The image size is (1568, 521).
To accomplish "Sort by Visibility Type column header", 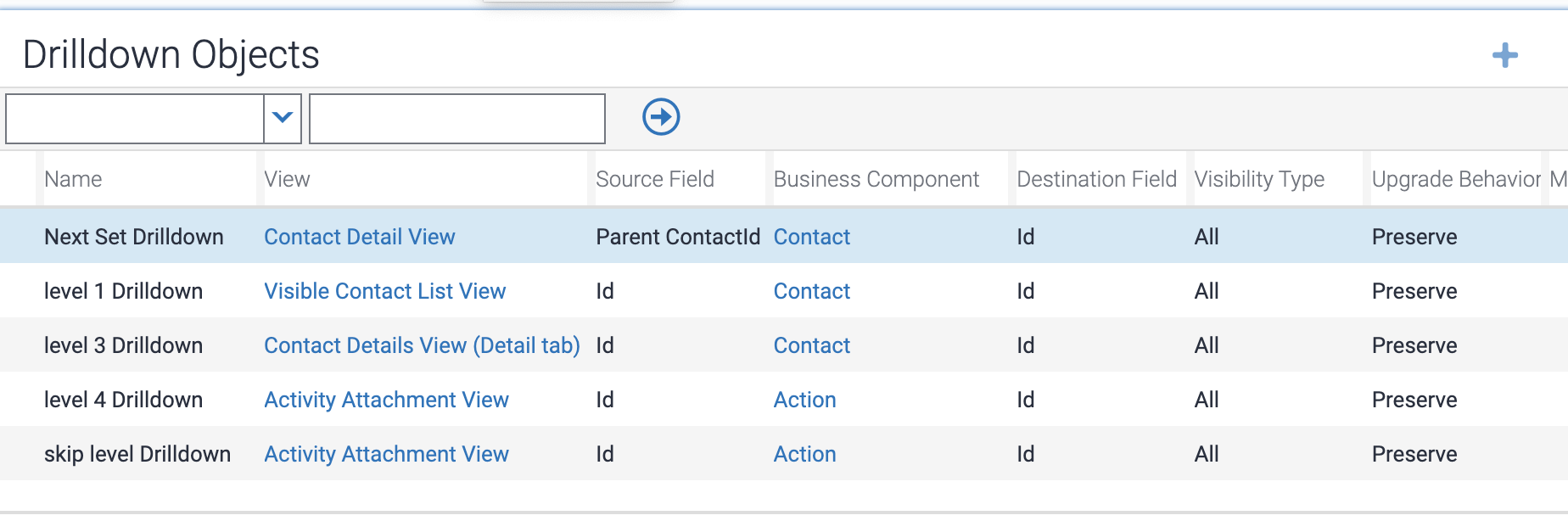I will point(1259,179).
